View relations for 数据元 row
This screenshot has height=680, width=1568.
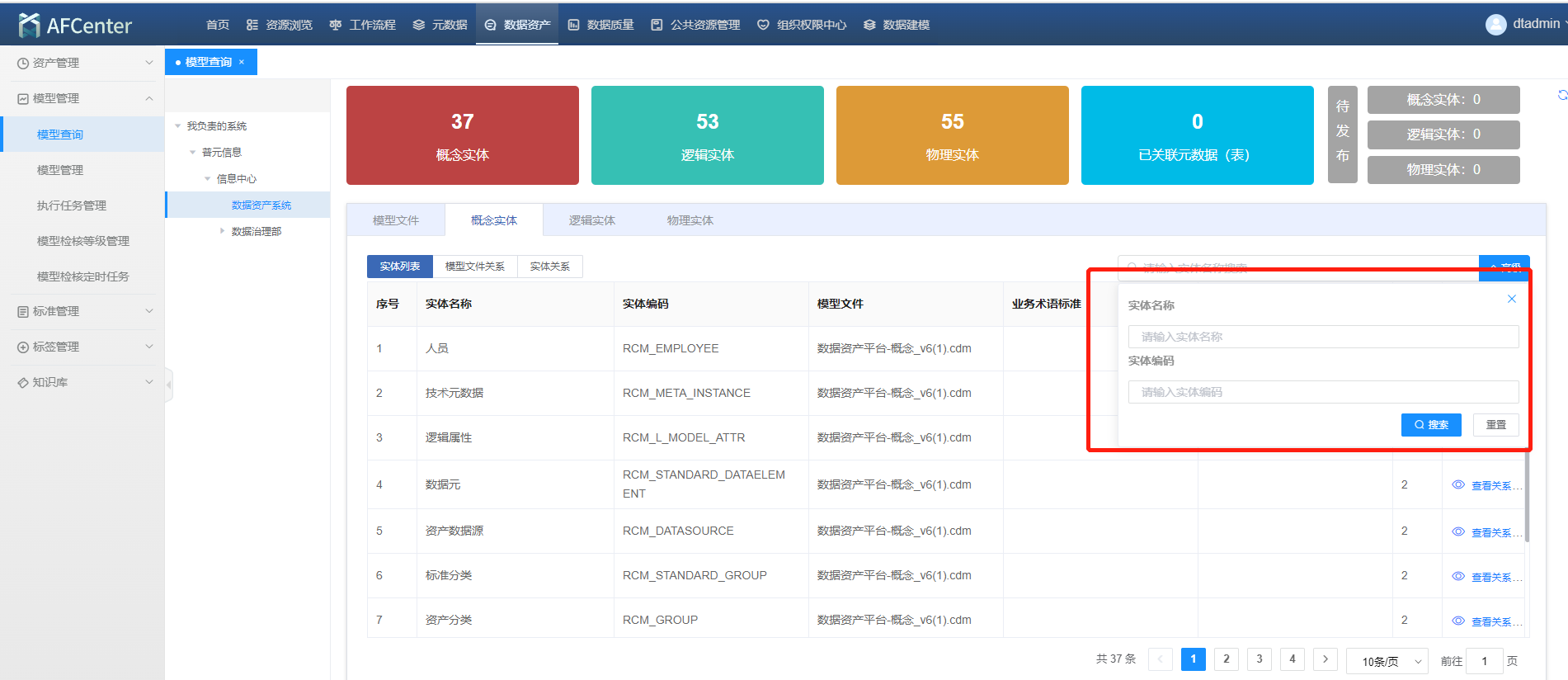[x=1487, y=485]
